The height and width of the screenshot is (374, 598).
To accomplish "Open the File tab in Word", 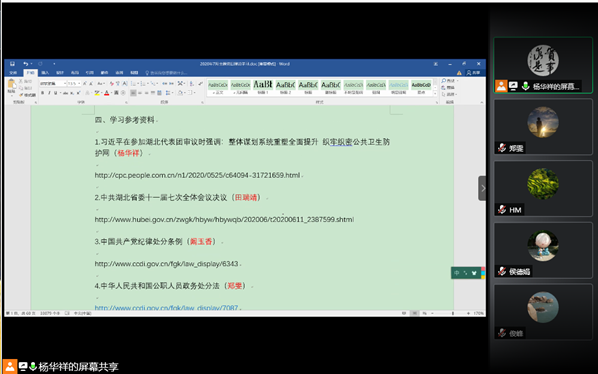I will point(13,72).
